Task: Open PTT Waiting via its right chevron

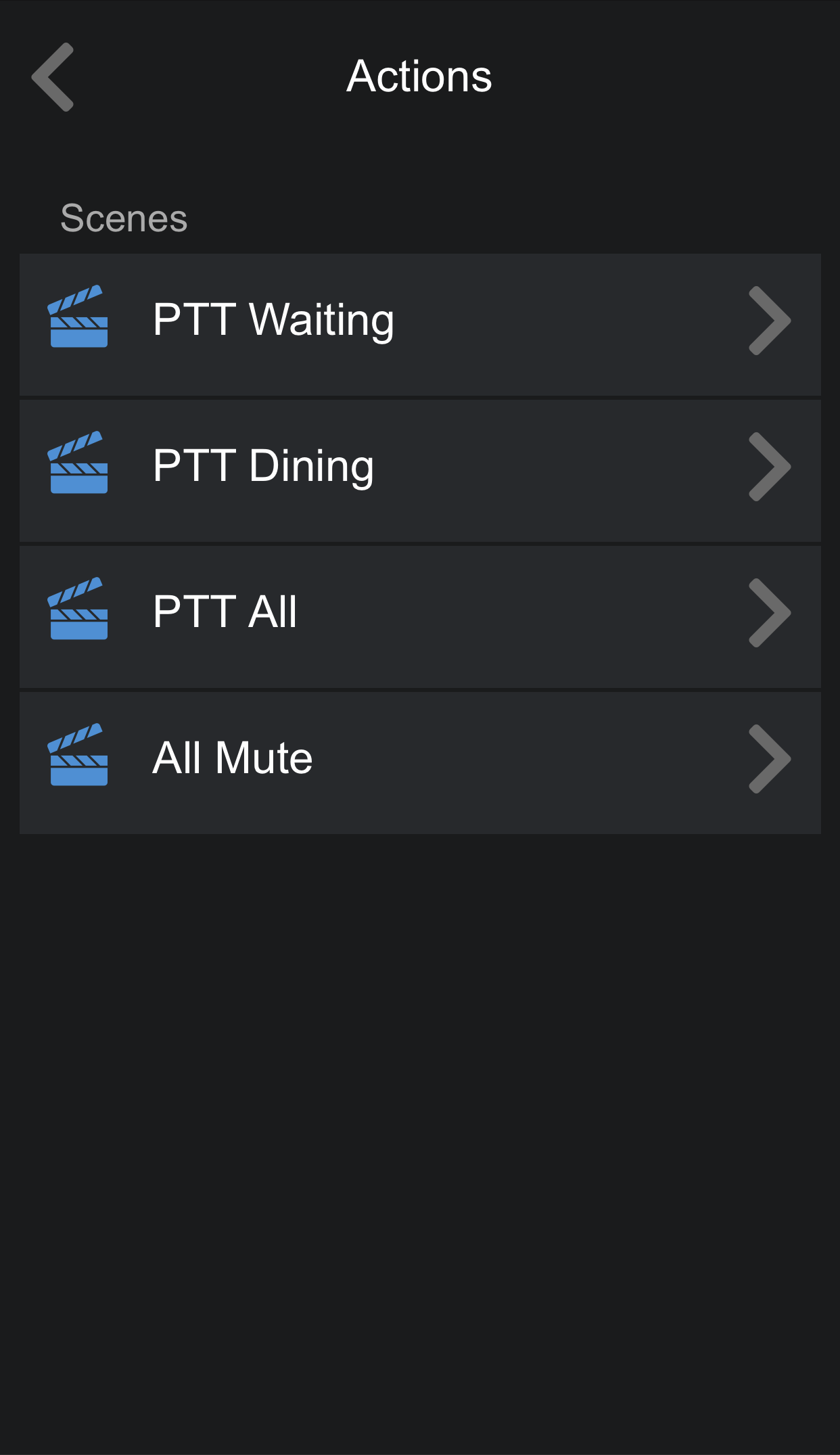Action: point(770,321)
